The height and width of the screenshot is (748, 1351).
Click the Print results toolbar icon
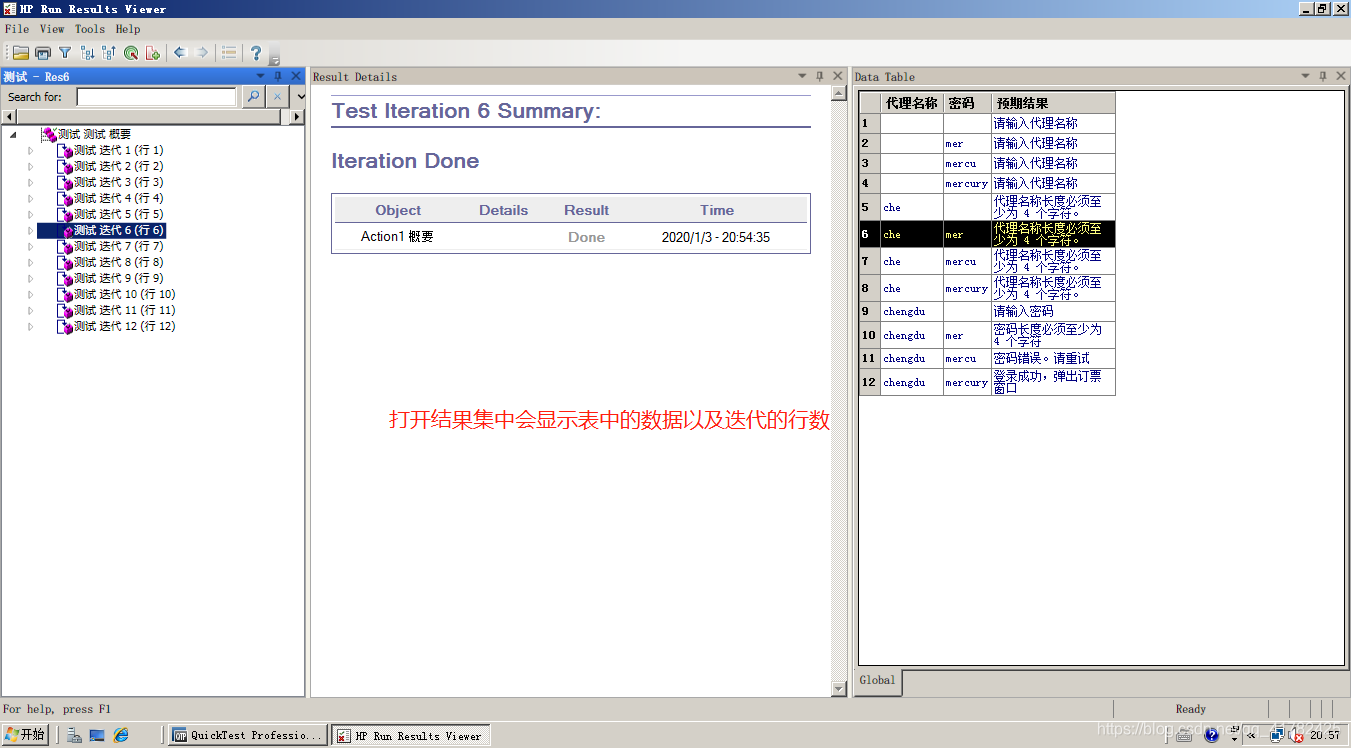(42, 53)
